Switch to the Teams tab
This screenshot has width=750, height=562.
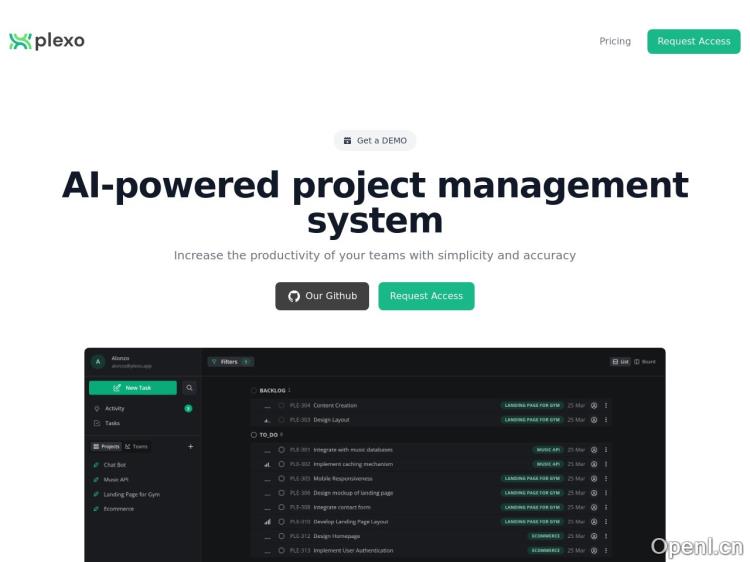click(x=136, y=447)
